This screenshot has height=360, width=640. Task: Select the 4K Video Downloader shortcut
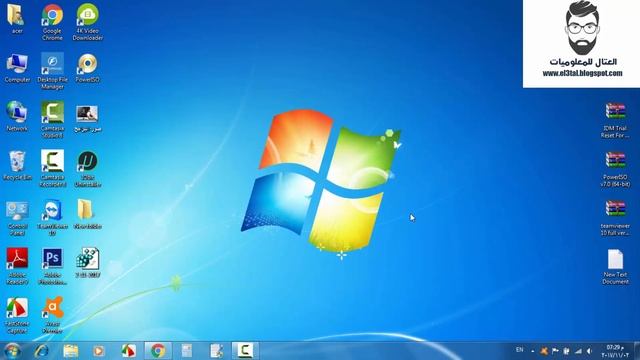pos(87,22)
